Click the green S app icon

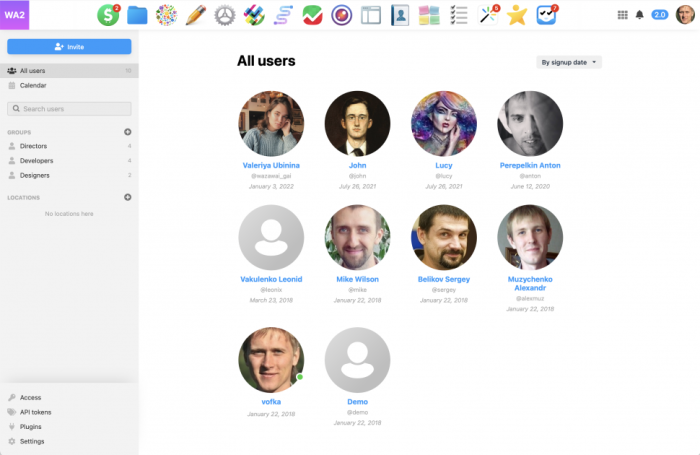click(108, 15)
